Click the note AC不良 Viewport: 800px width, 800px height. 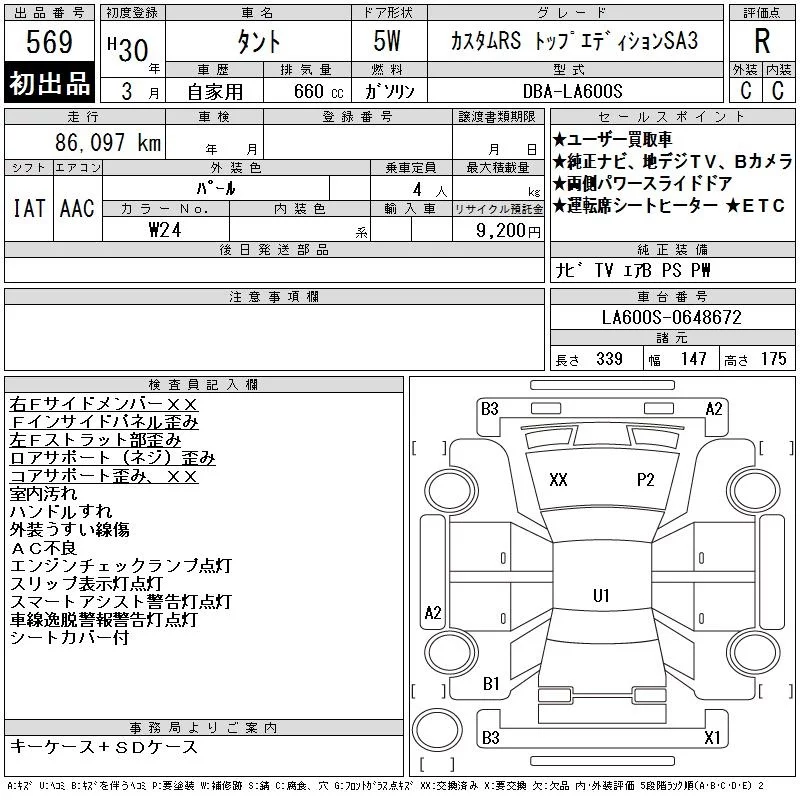click(x=43, y=548)
